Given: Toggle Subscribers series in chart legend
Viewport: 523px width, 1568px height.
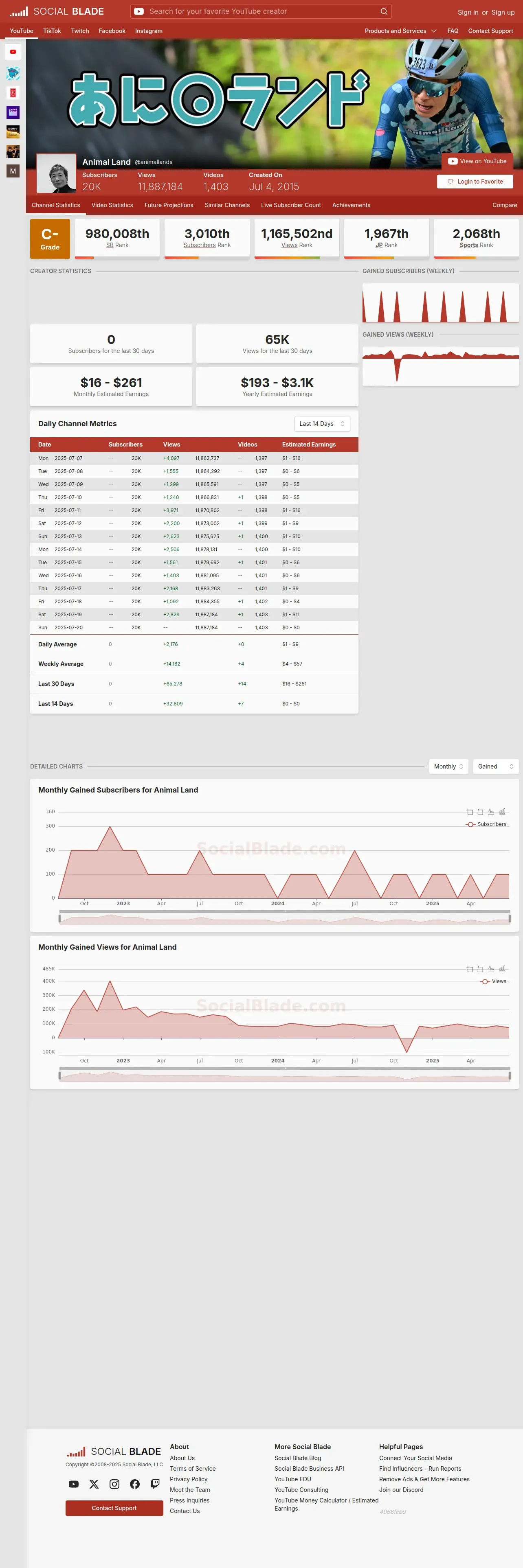Looking at the screenshot, I should (486, 824).
